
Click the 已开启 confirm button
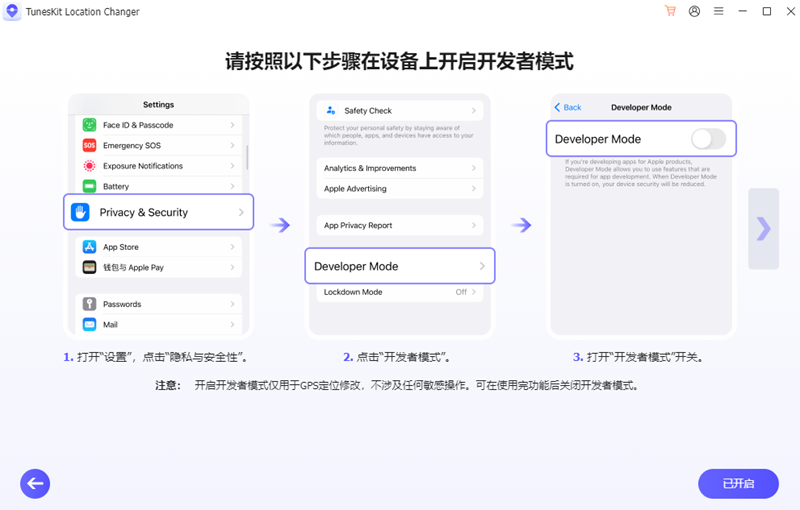[x=738, y=483]
